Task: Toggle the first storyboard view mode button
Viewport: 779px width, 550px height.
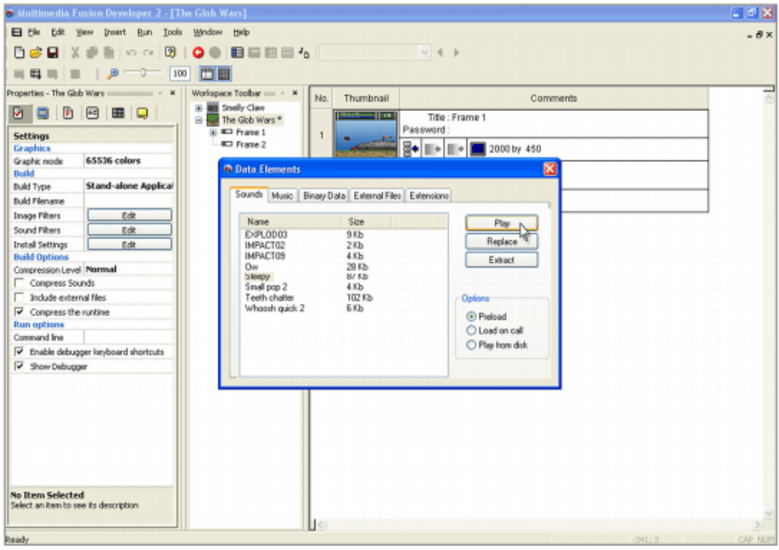Action: 207,74
